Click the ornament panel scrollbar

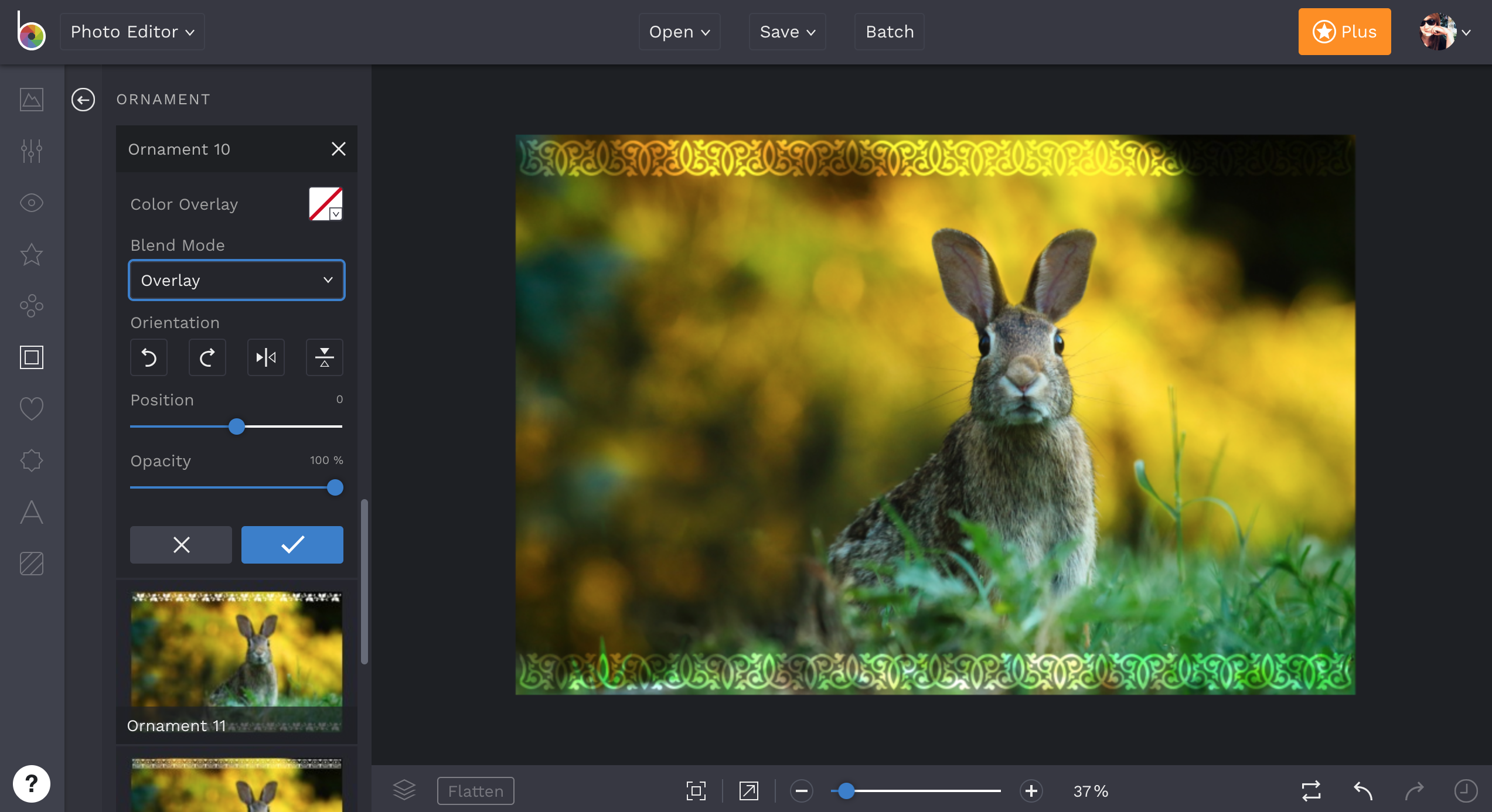(x=365, y=581)
